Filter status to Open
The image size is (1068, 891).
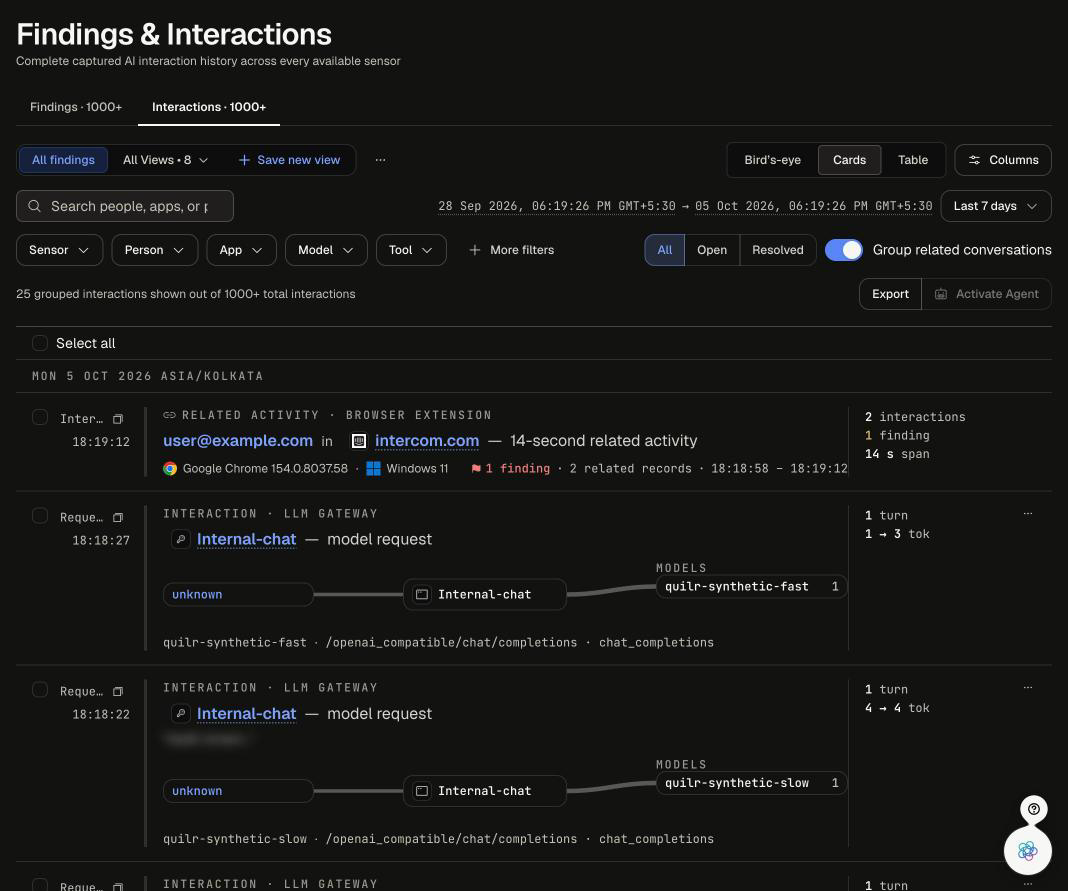tap(712, 250)
